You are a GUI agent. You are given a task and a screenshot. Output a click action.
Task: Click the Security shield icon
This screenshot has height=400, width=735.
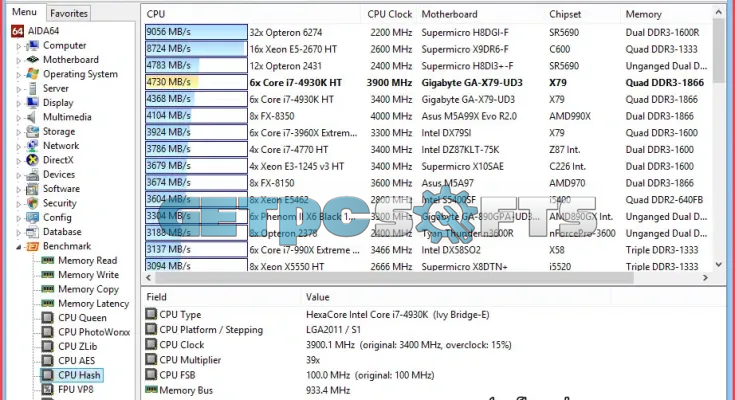click(x=32, y=203)
